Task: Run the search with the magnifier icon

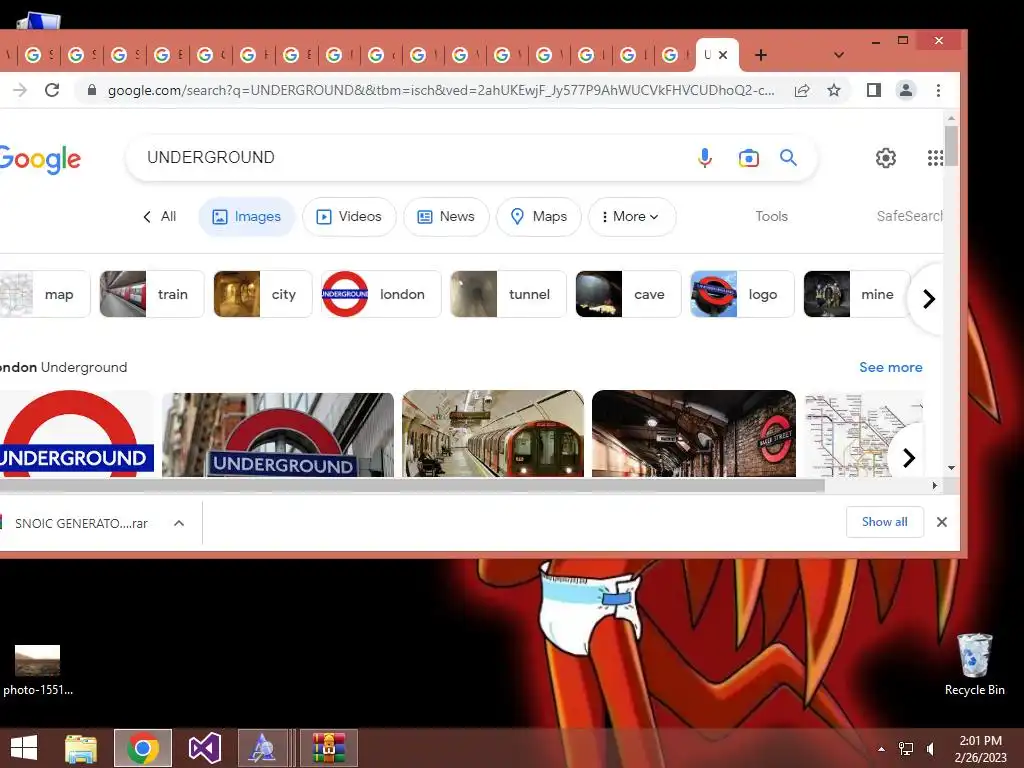Action: pyautogui.click(x=788, y=157)
